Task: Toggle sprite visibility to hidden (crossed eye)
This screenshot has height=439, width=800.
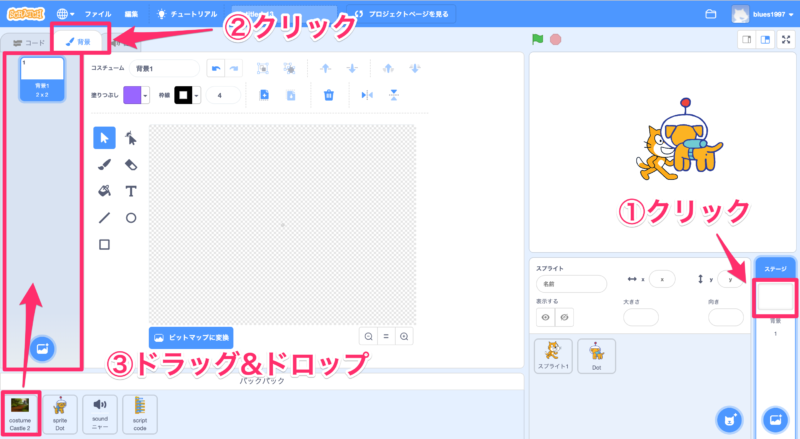Action: [565, 316]
